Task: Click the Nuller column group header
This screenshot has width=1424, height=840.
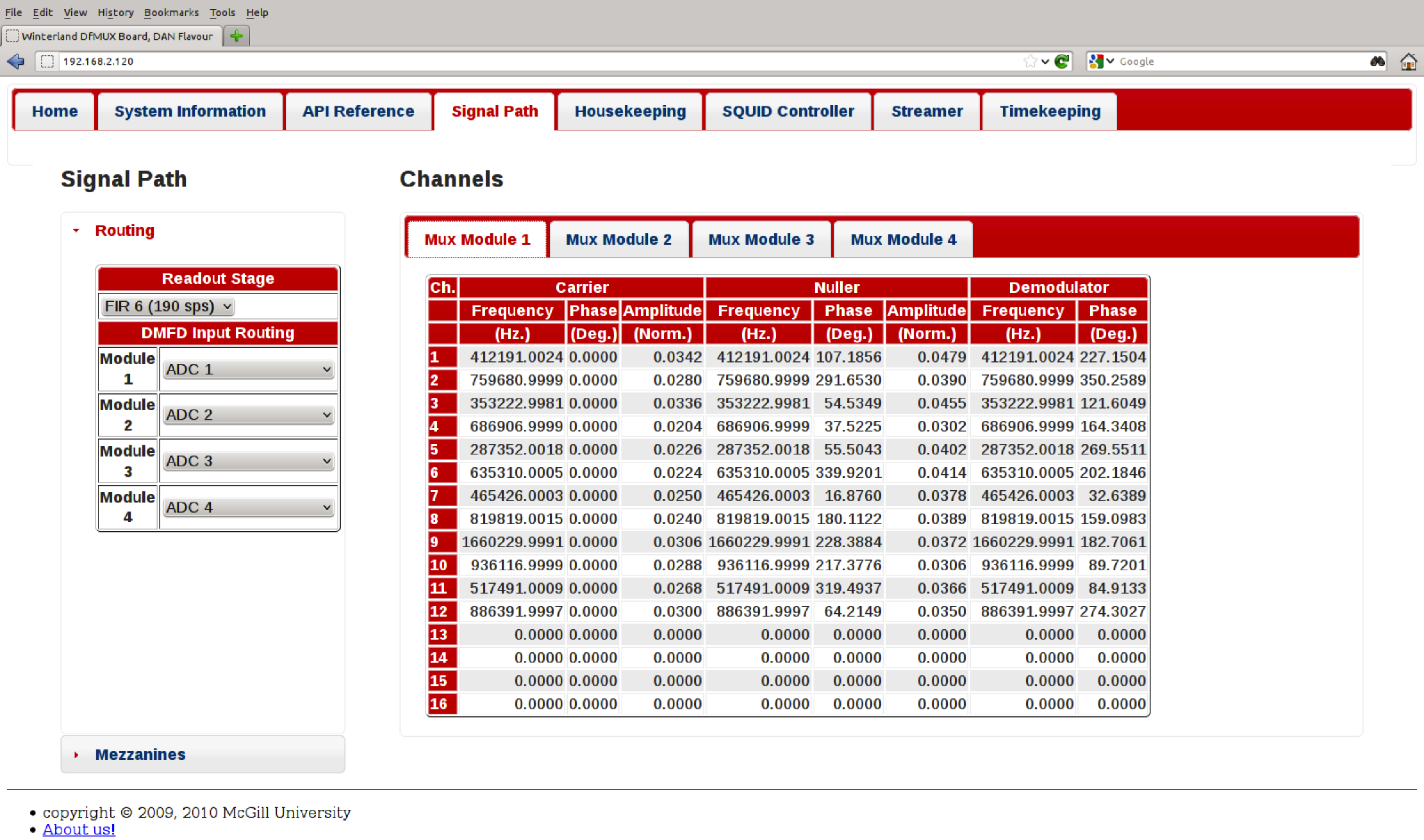Action: click(x=837, y=288)
